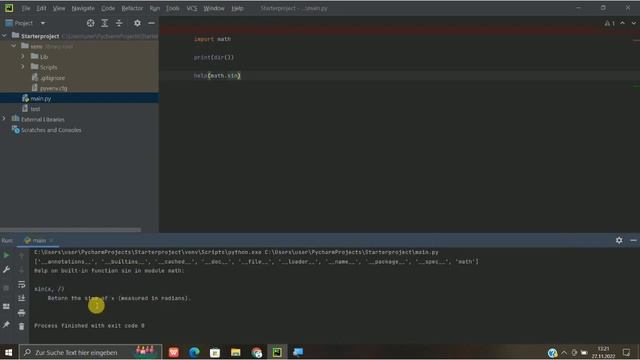Screen dimensions: 640x360
Task: Click the import math line in the editor
Action: 212,39
